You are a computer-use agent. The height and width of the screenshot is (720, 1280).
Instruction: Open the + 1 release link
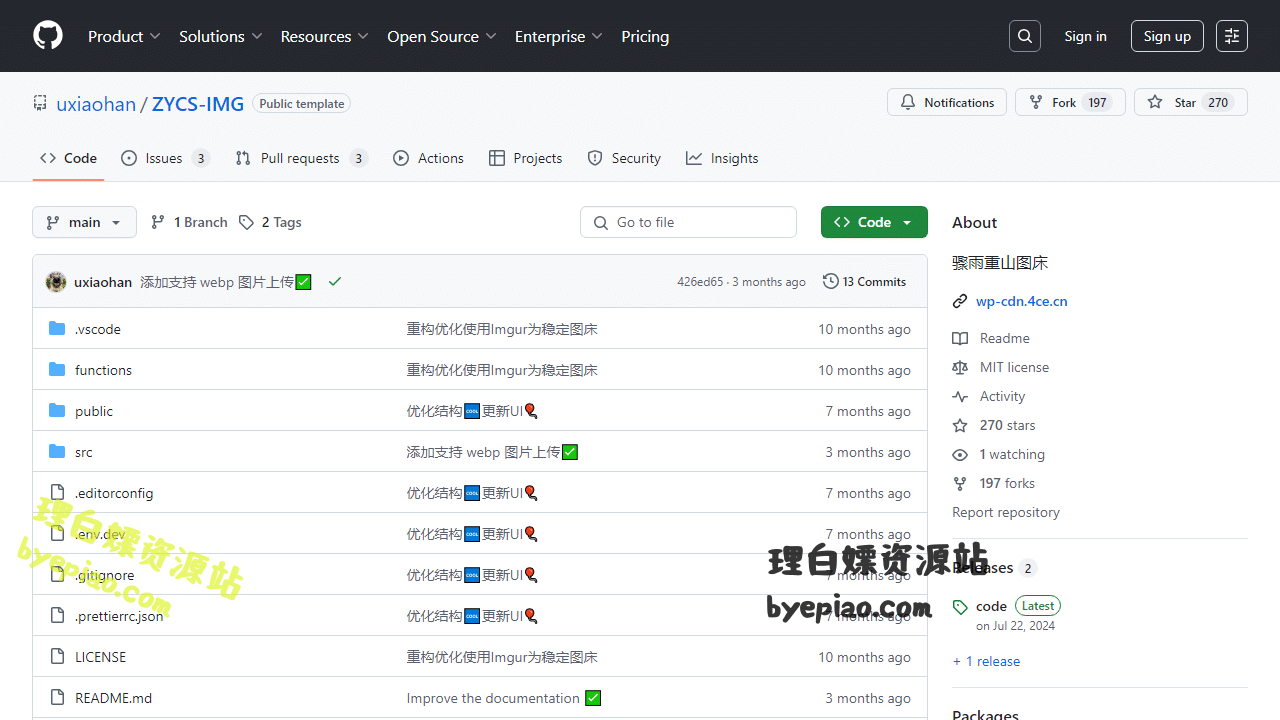click(986, 661)
